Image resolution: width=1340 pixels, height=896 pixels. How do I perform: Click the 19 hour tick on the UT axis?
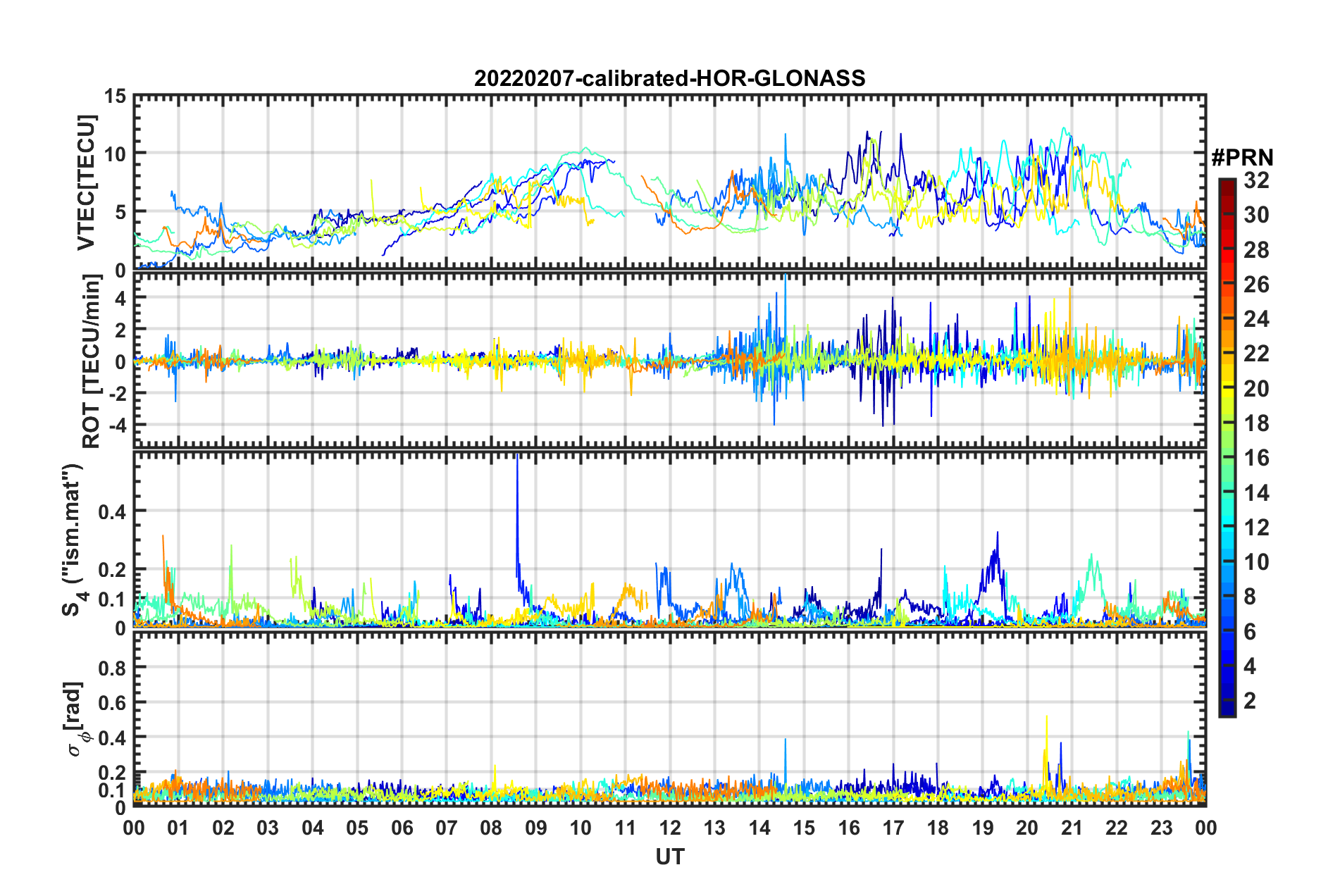coord(983,828)
